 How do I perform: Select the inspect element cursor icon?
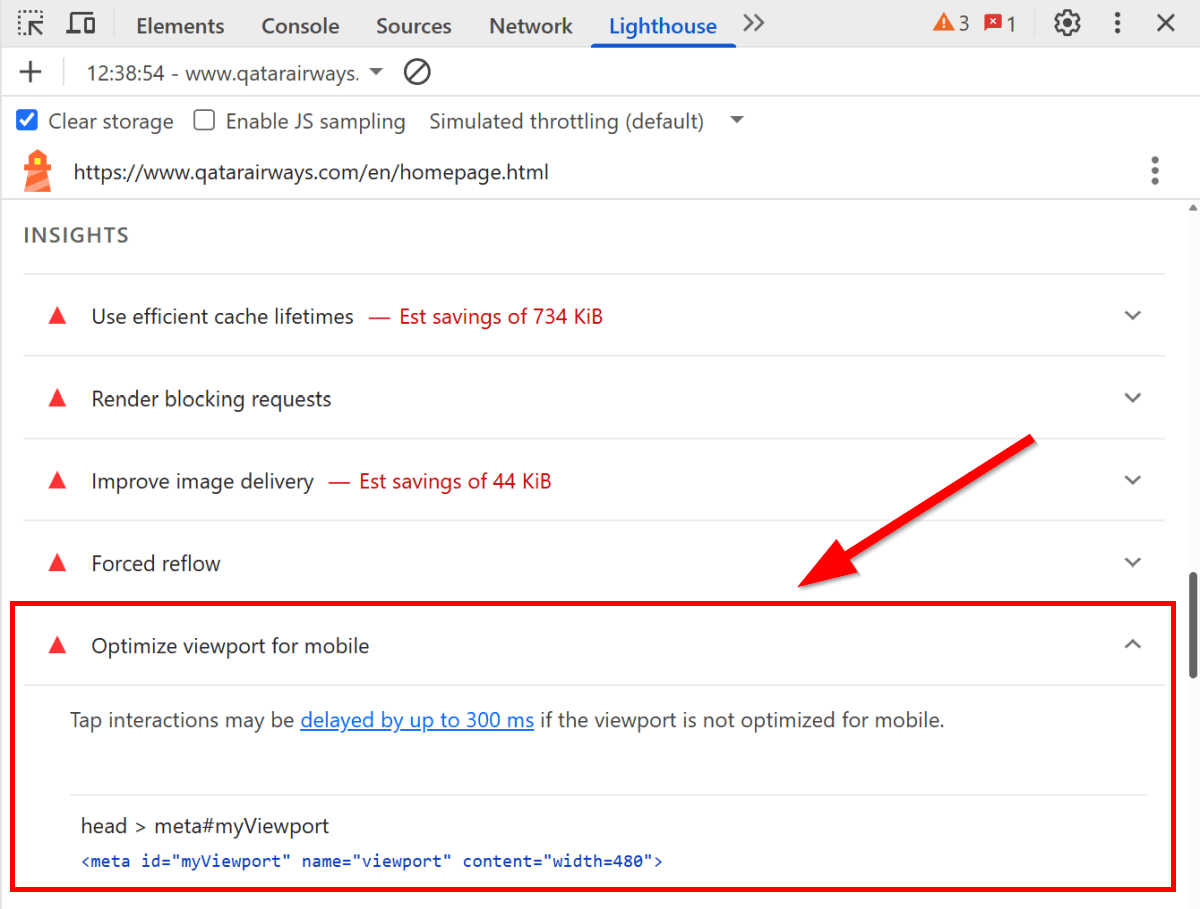tap(30, 22)
